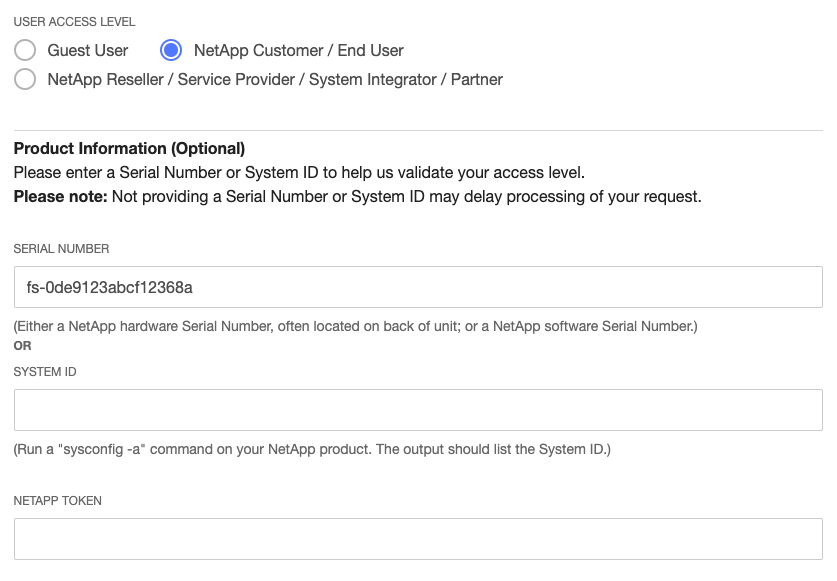This screenshot has width=837, height=581.
Task: Click the USER ACCESS LEVEL heading
Action: coord(74,21)
